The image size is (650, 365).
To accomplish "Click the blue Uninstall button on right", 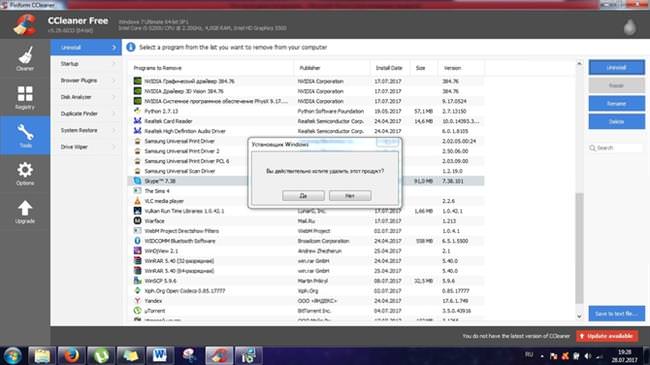I will click(x=616, y=67).
